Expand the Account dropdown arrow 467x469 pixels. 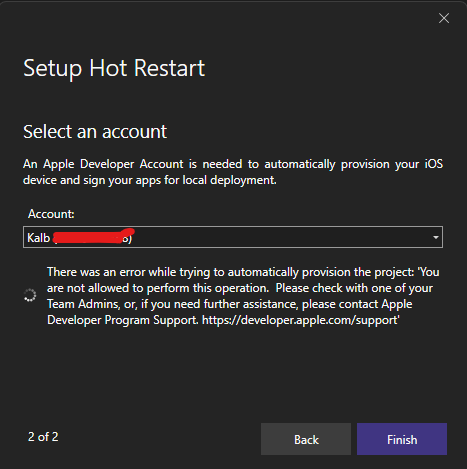(435, 237)
